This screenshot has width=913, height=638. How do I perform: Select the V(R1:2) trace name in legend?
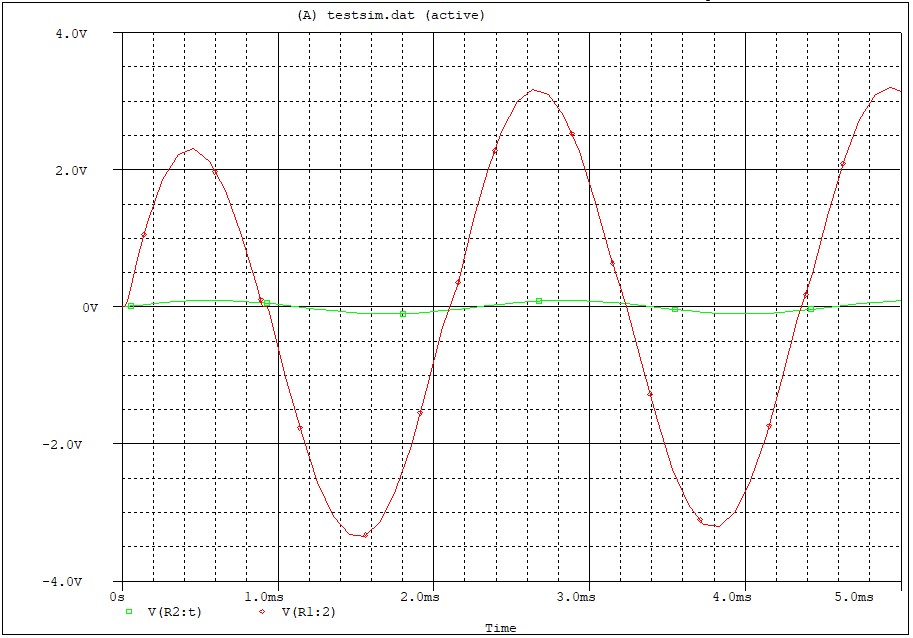308,612
